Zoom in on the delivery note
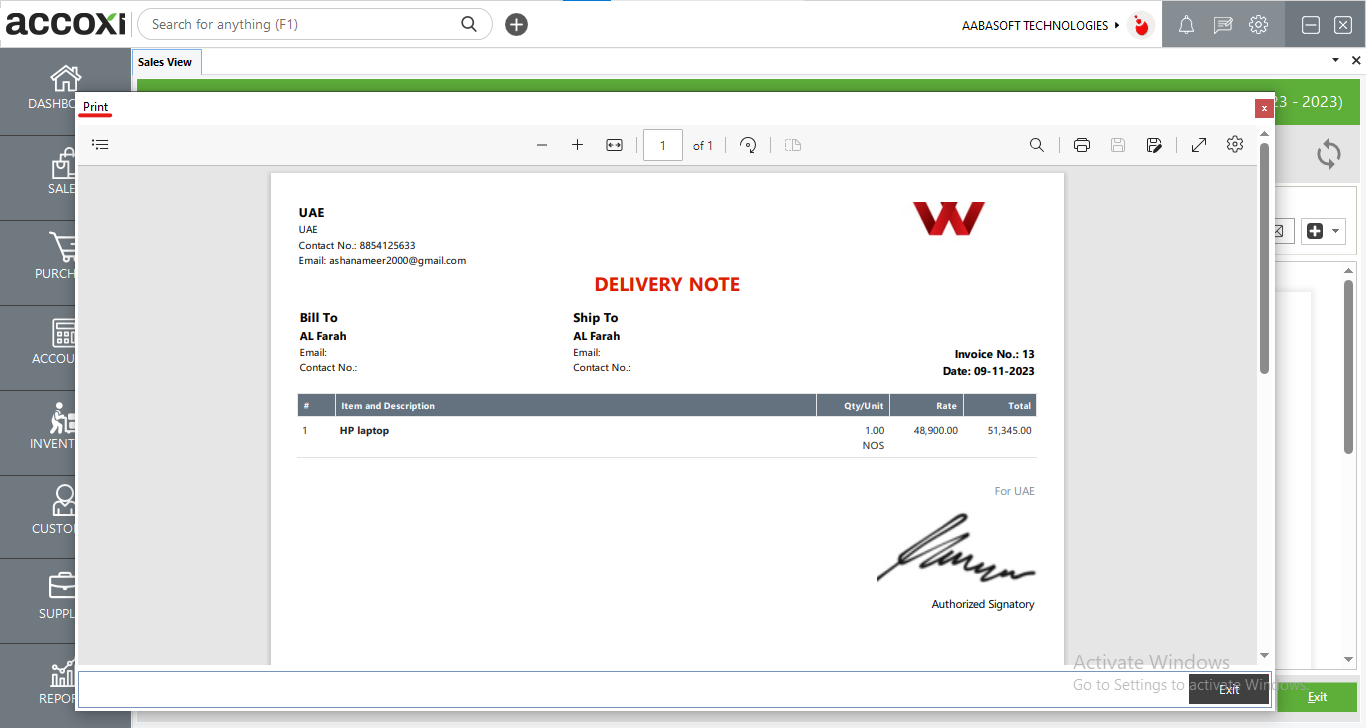Viewport: 1366px width, 728px height. point(577,144)
